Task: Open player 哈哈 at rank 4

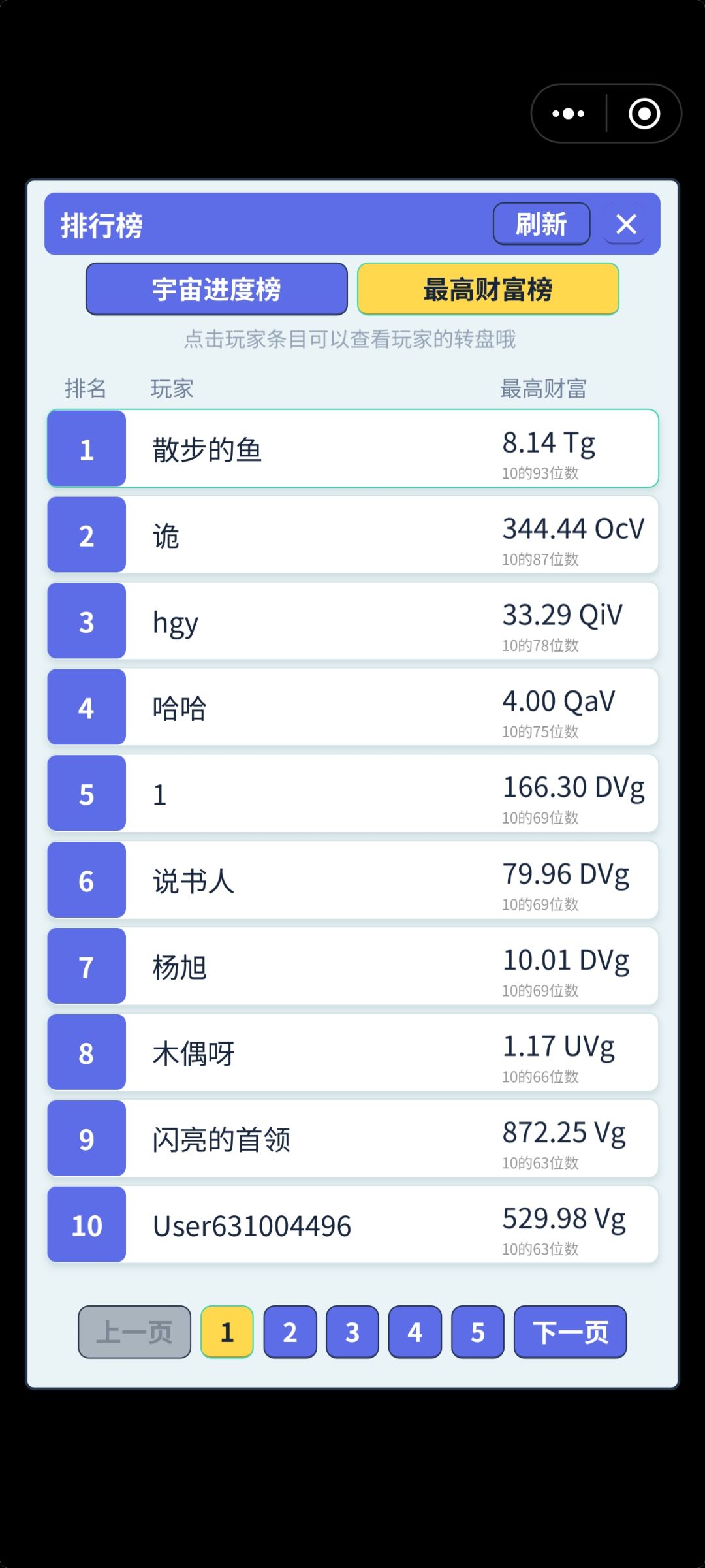Action: (352, 707)
